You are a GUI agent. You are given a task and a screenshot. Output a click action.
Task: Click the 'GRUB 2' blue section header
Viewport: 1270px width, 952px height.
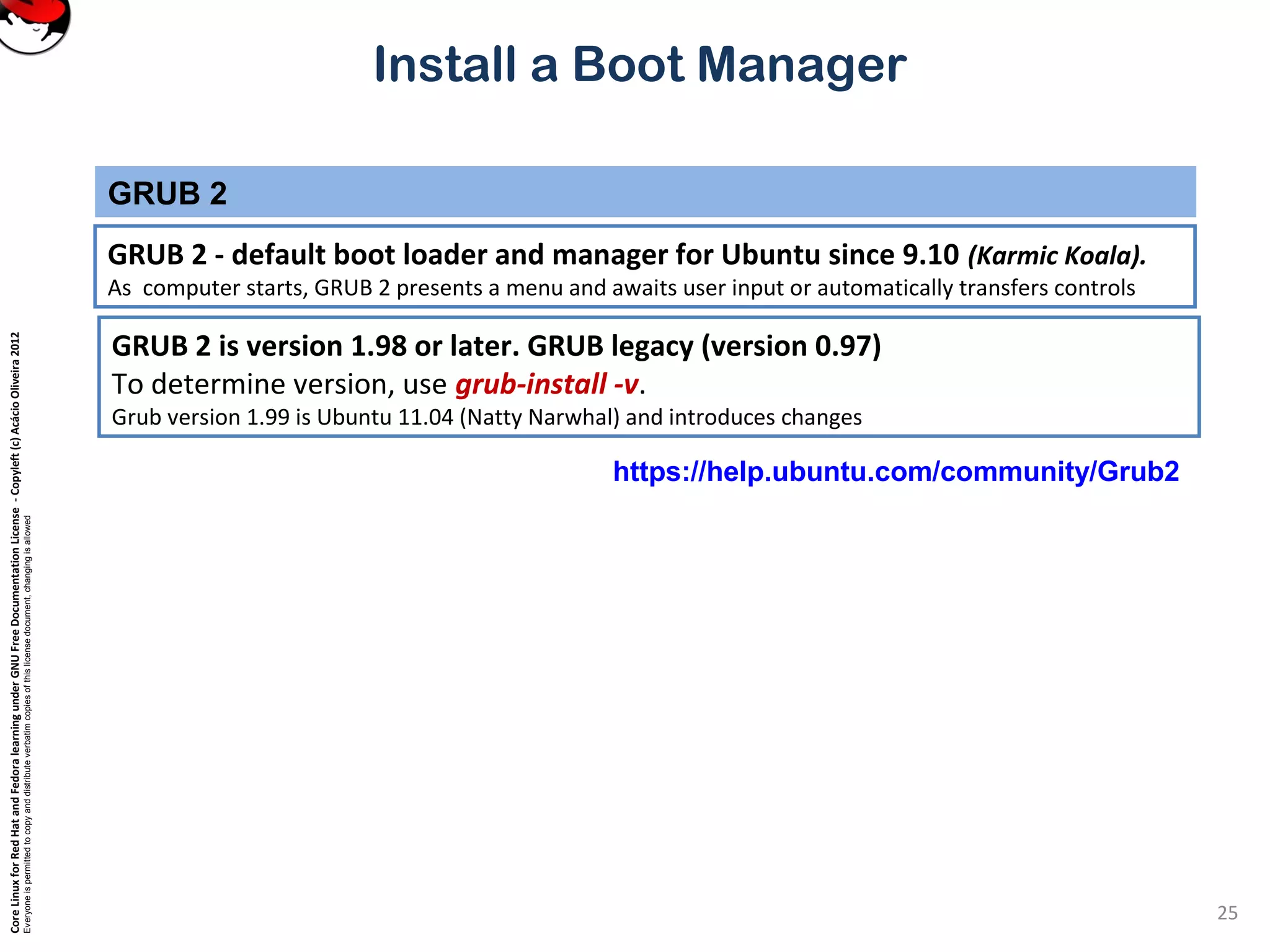click(x=645, y=192)
